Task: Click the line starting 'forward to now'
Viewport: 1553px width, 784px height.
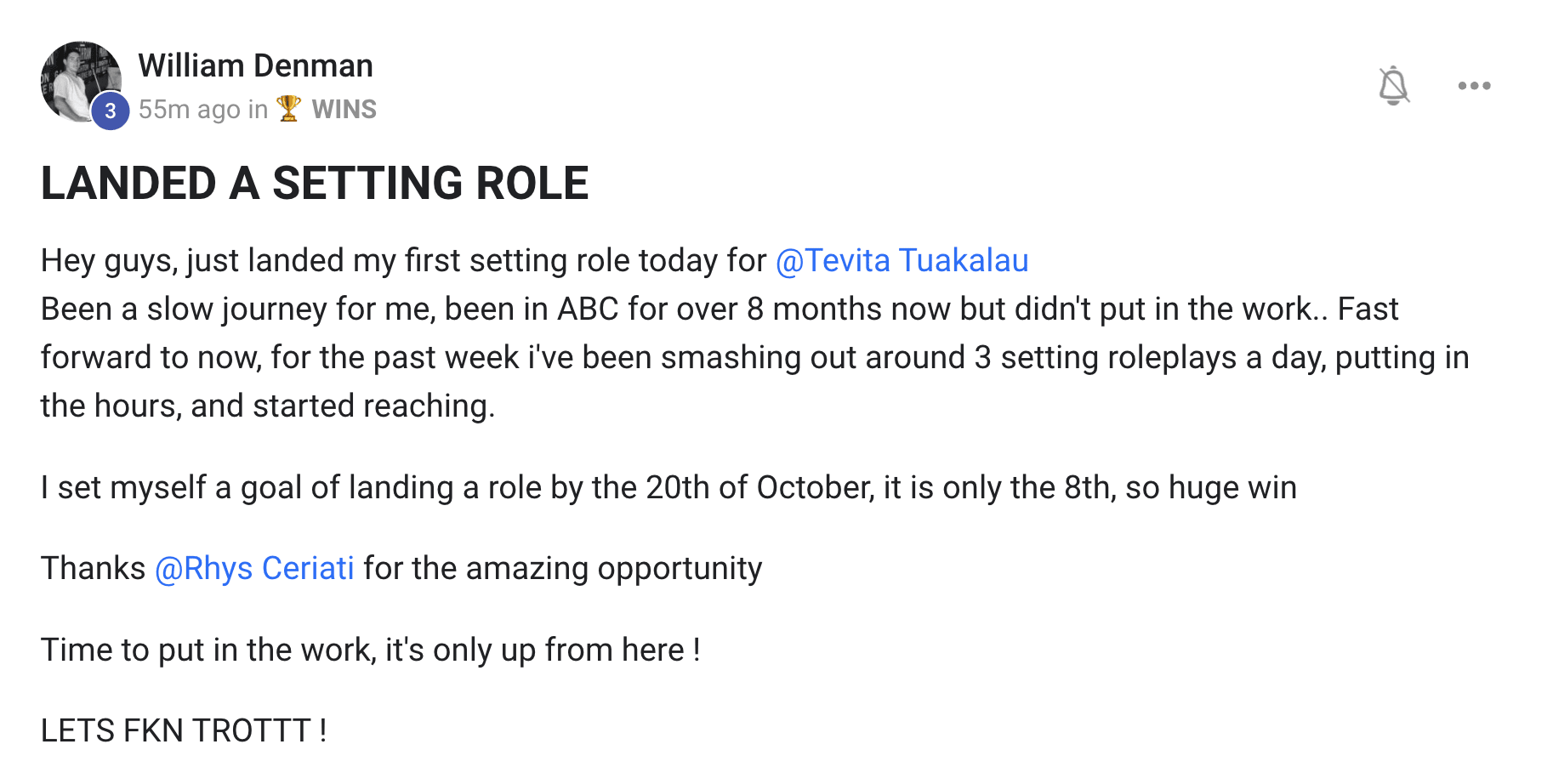Action: point(755,357)
